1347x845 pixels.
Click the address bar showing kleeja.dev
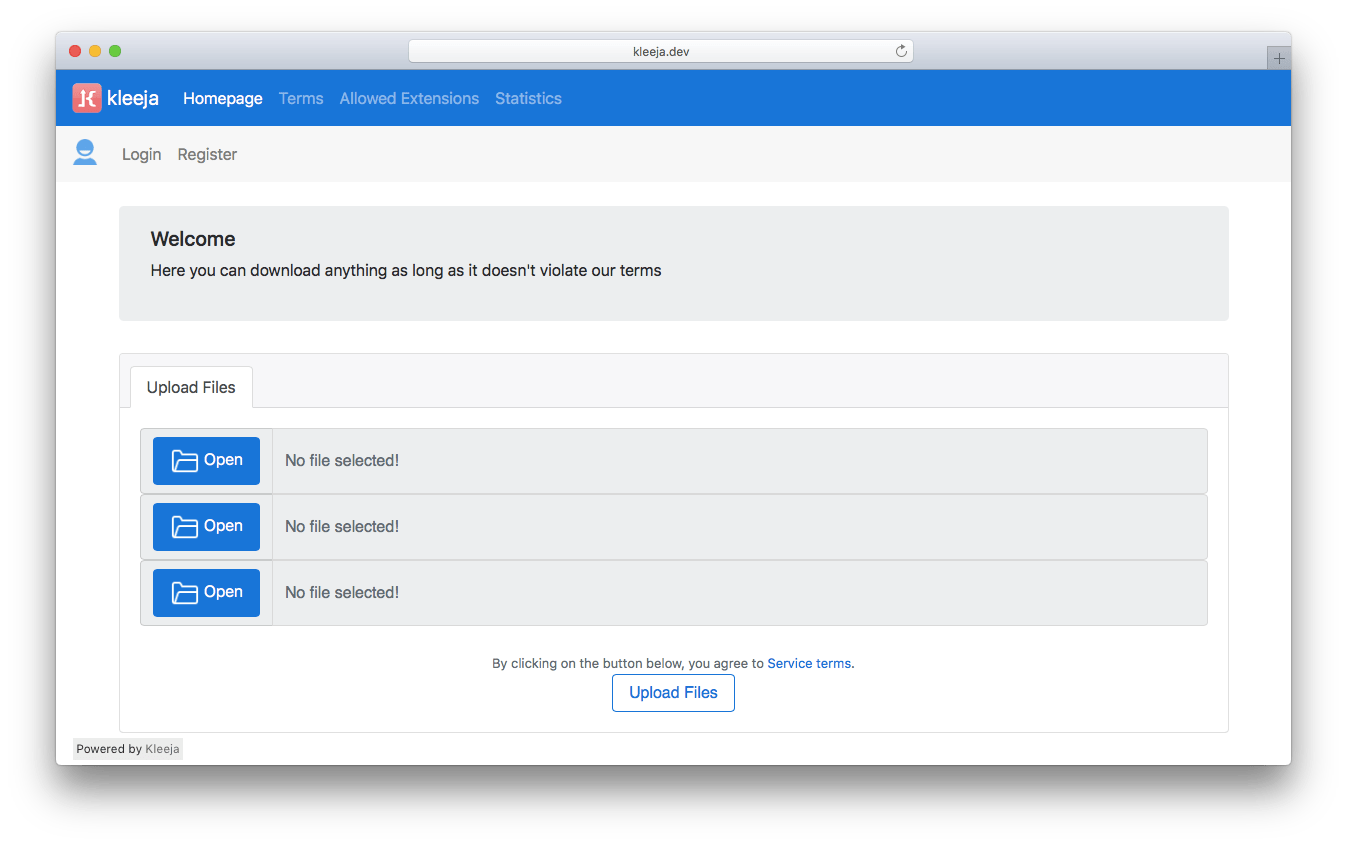click(x=661, y=50)
